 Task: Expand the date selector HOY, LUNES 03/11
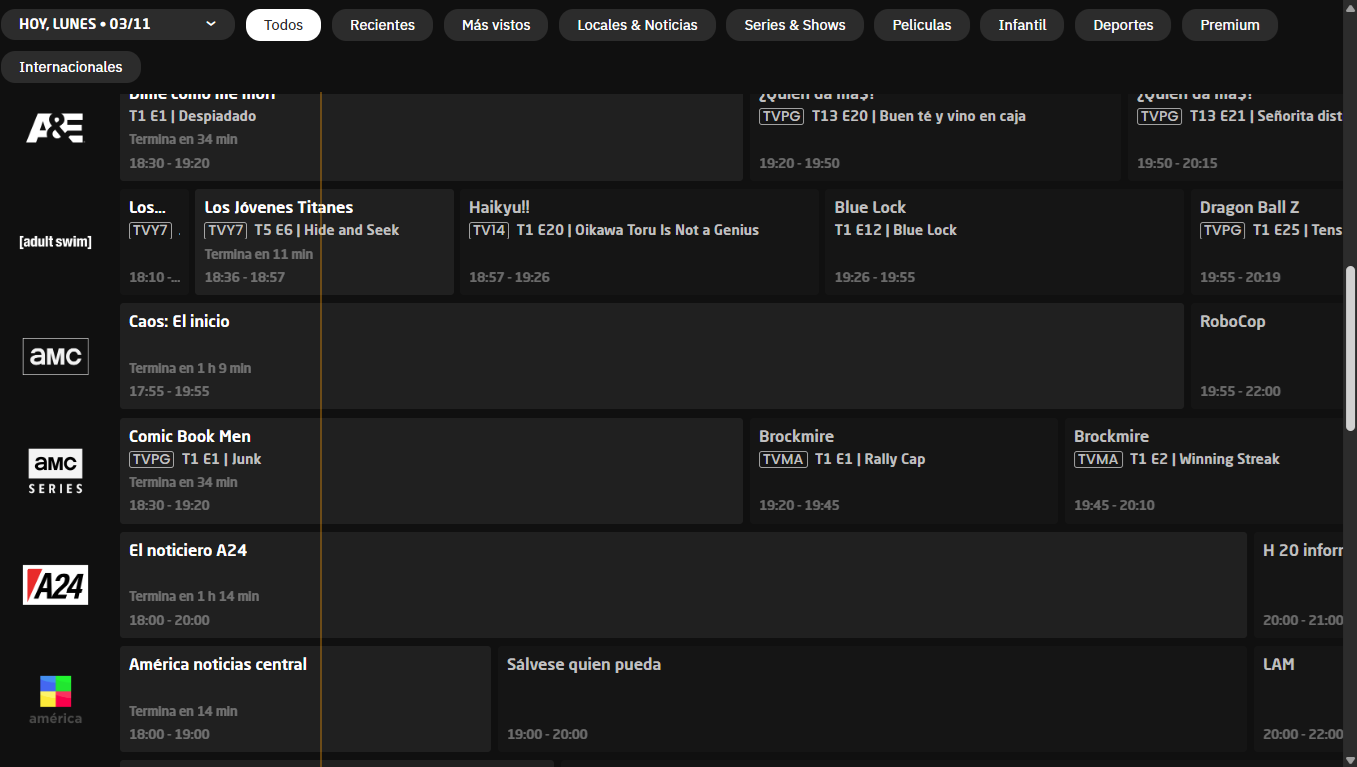[x=118, y=24]
